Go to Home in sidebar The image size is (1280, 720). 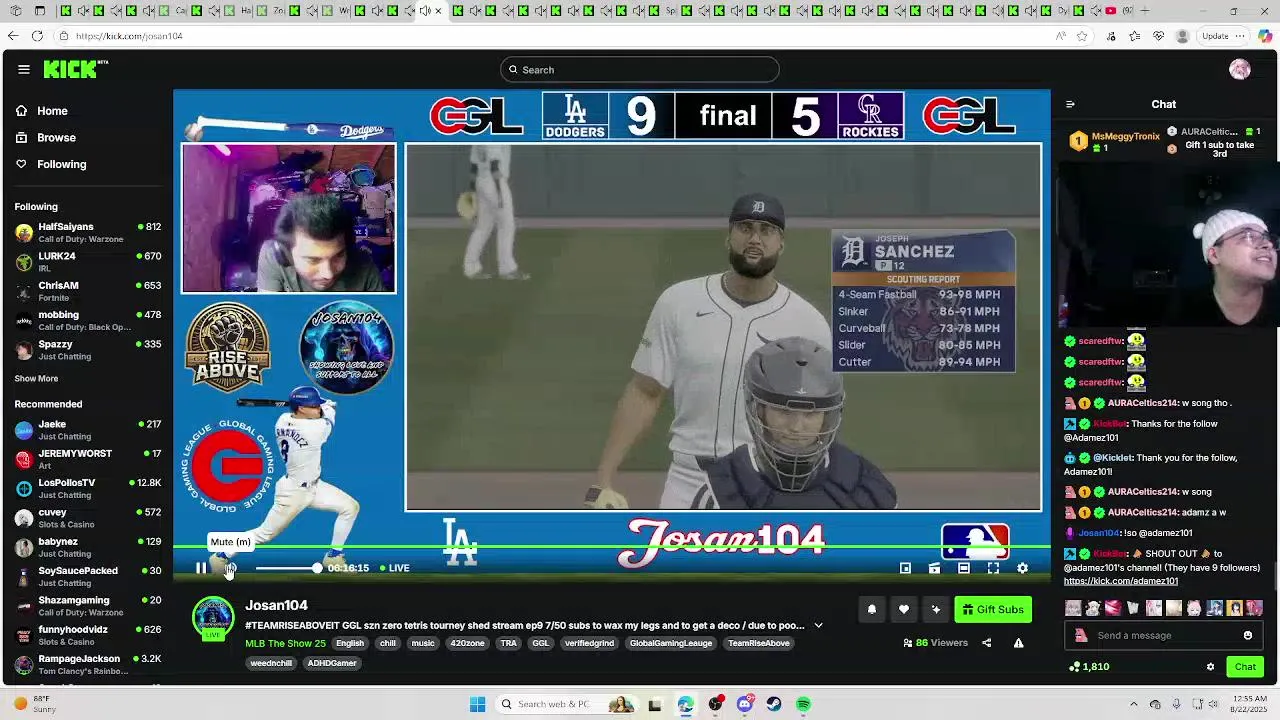click(x=52, y=111)
